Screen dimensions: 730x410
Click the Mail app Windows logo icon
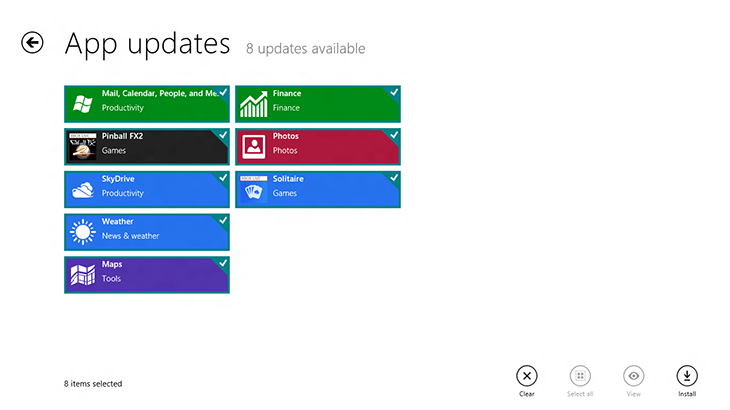(x=83, y=104)
